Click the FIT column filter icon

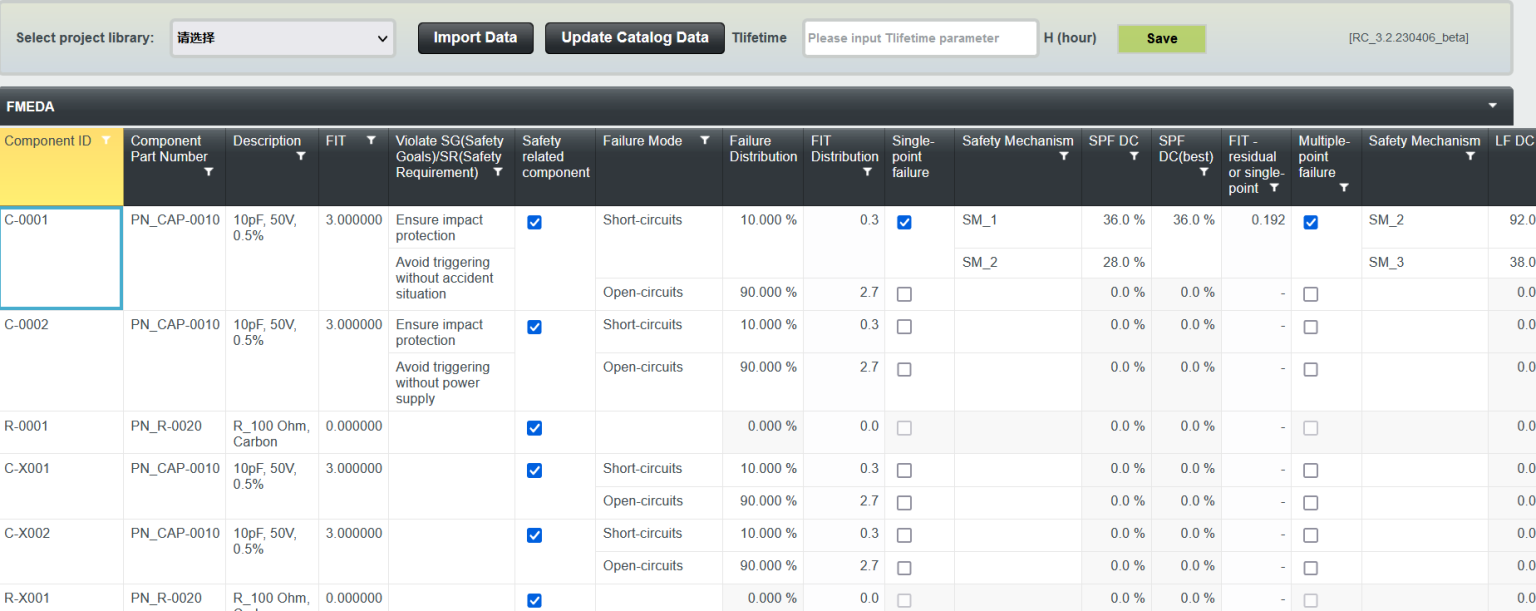coord(371,141)
